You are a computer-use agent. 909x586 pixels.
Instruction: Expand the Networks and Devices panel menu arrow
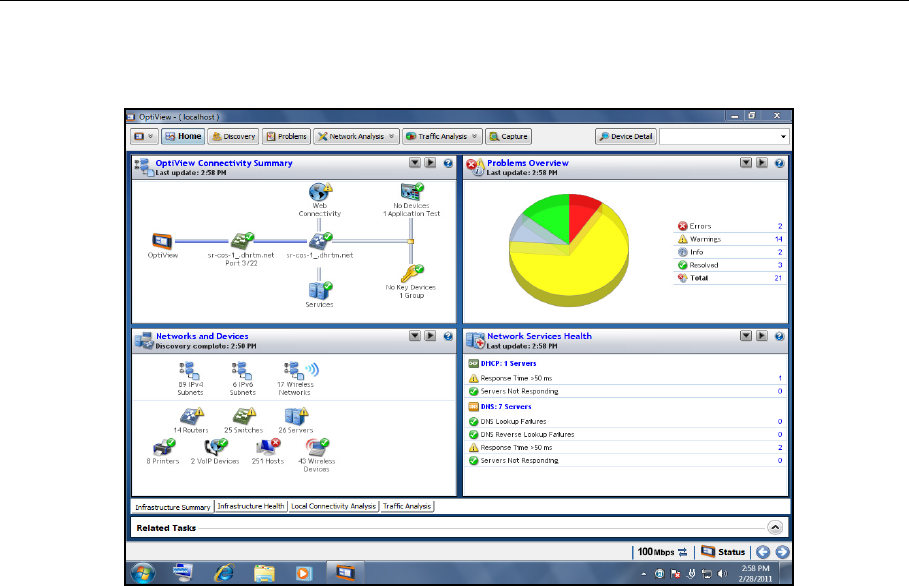(414, 336)
